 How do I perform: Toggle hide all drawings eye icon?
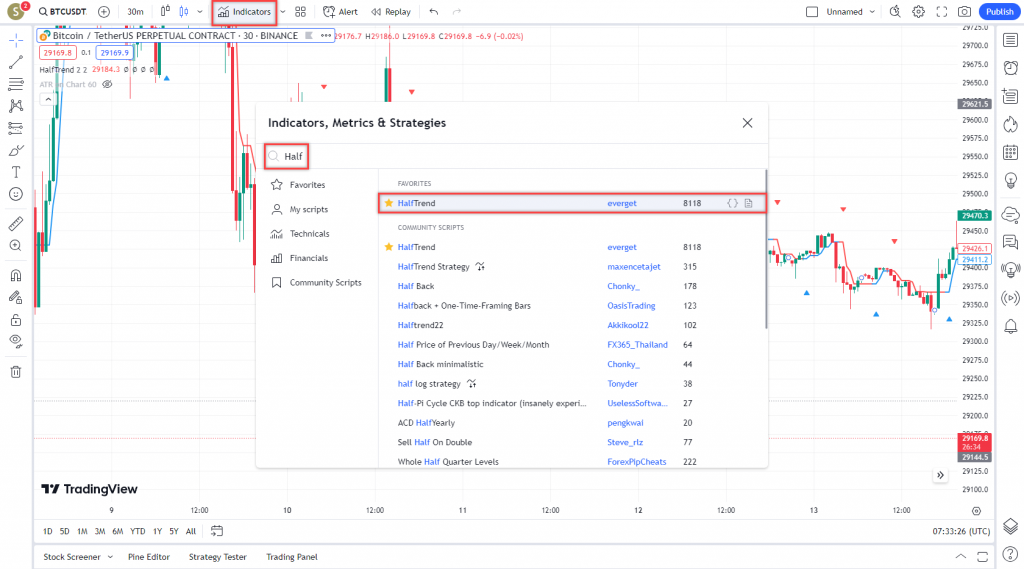pos(16,341)
